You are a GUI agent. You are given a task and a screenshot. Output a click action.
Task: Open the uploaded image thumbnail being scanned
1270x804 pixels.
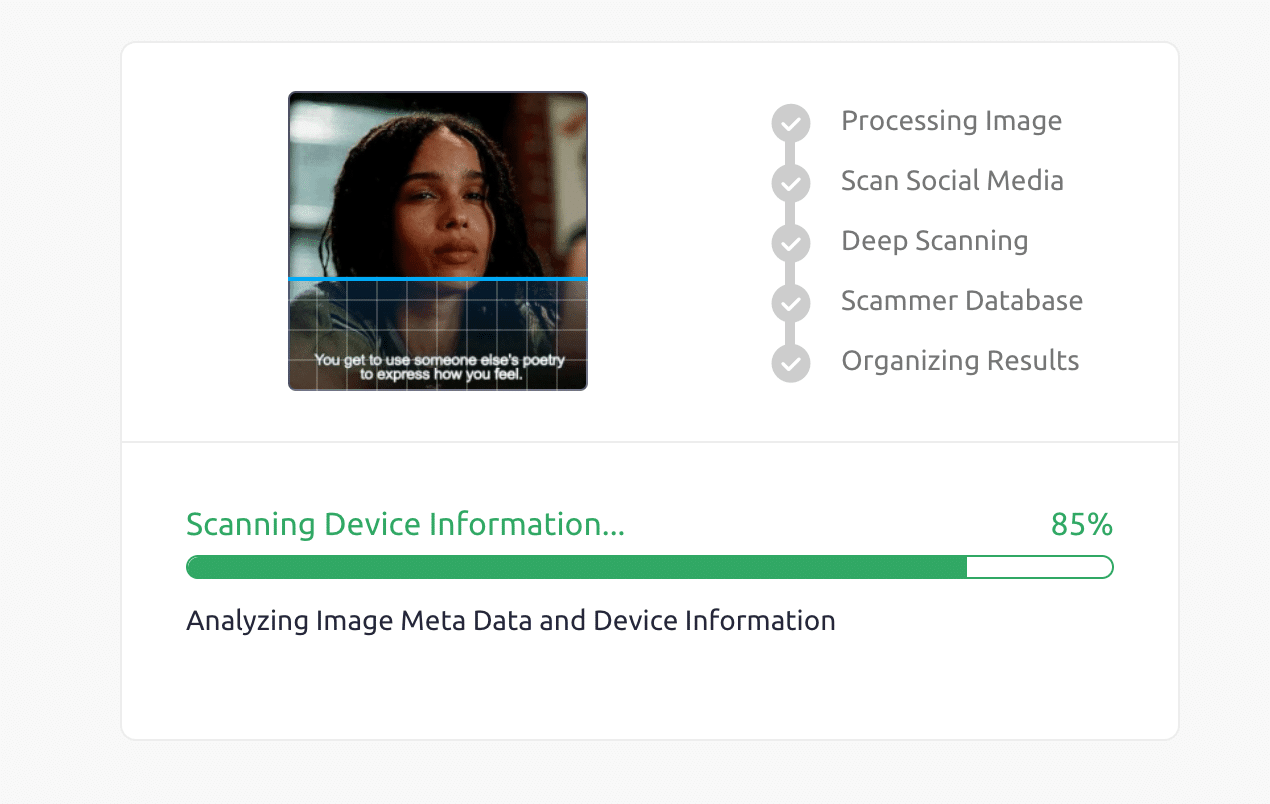pos(438,241)
